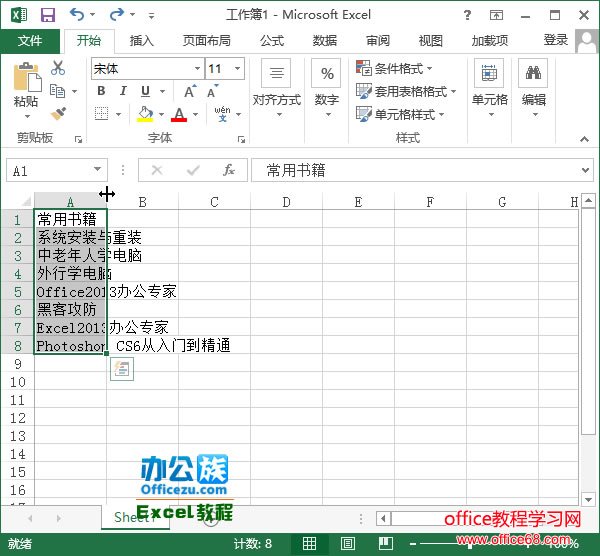This screenshot has width=600, height=556.
Task: Select row 9 header
Action: click(18, 364)
